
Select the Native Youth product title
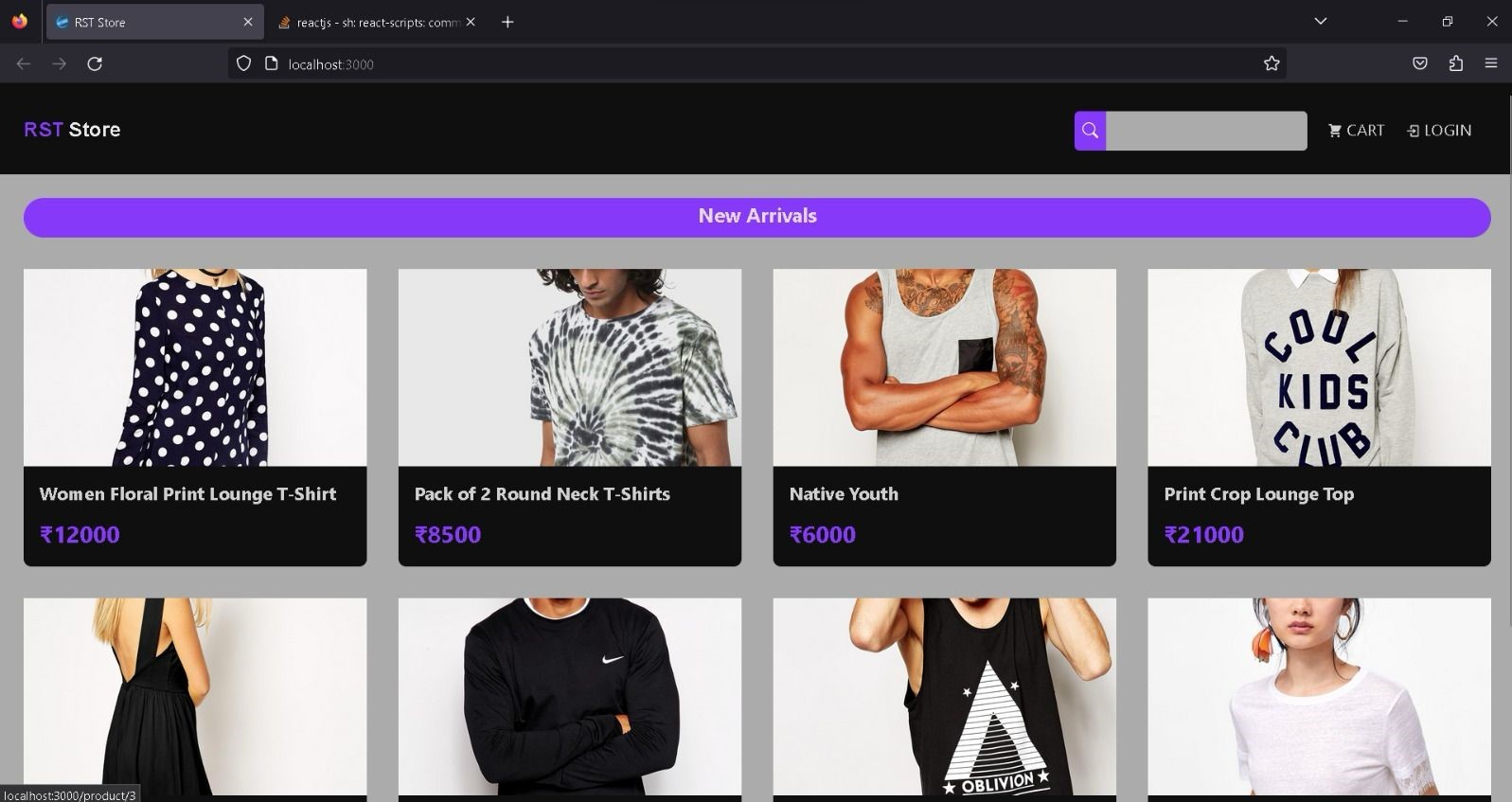tap(844, 493)
